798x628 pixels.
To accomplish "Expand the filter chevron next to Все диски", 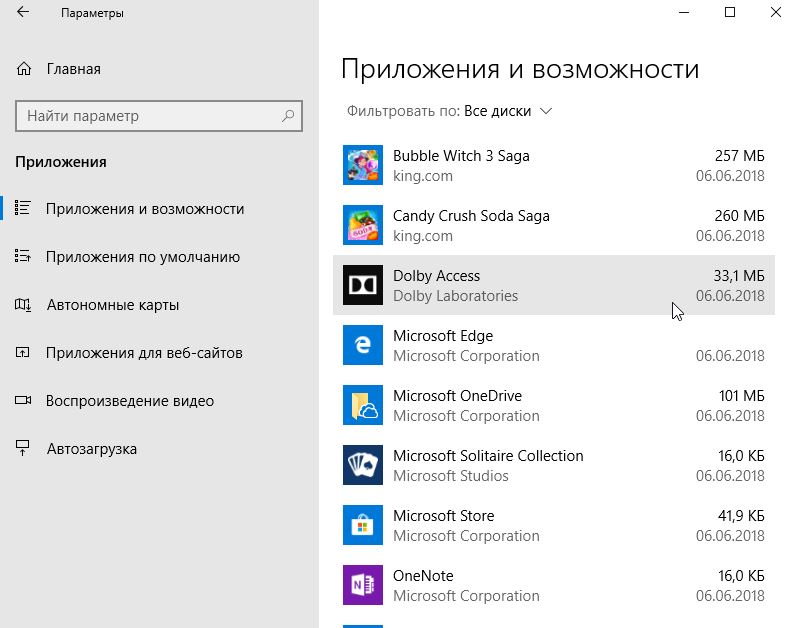I will 546,111.
